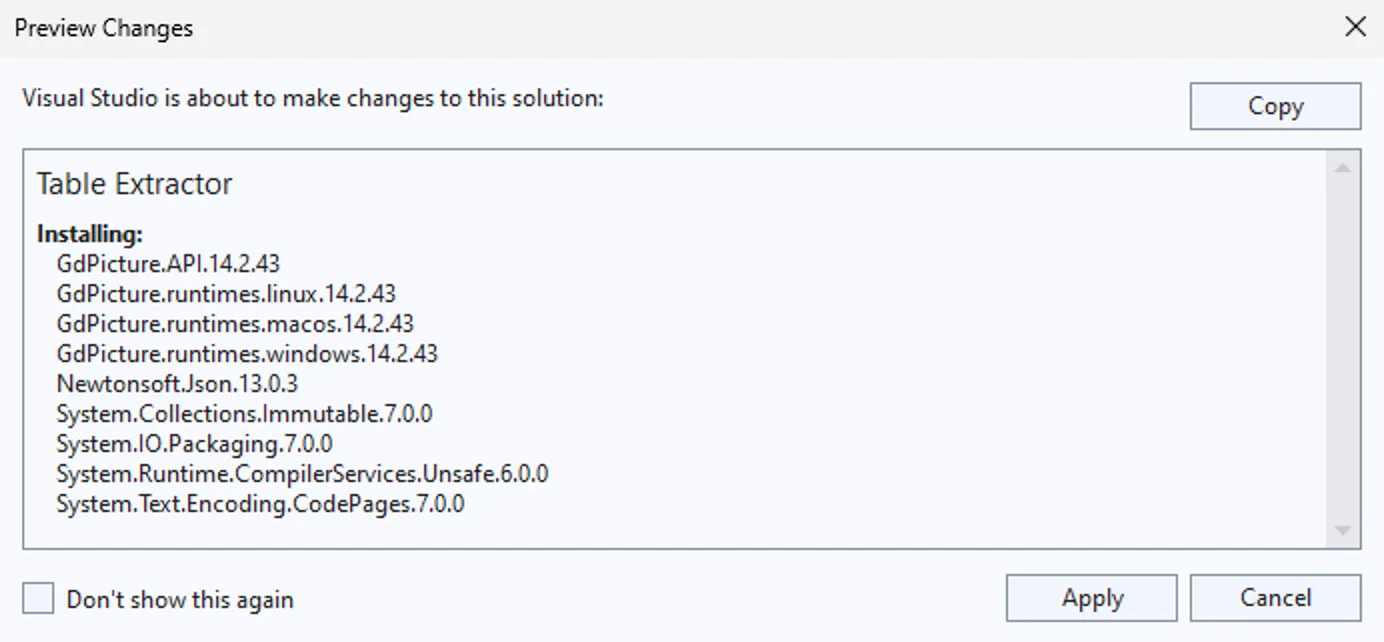Enable the Don't show this again checkbox
Viewport: 1384px width, 642px height.
click(x=39, y=599)
